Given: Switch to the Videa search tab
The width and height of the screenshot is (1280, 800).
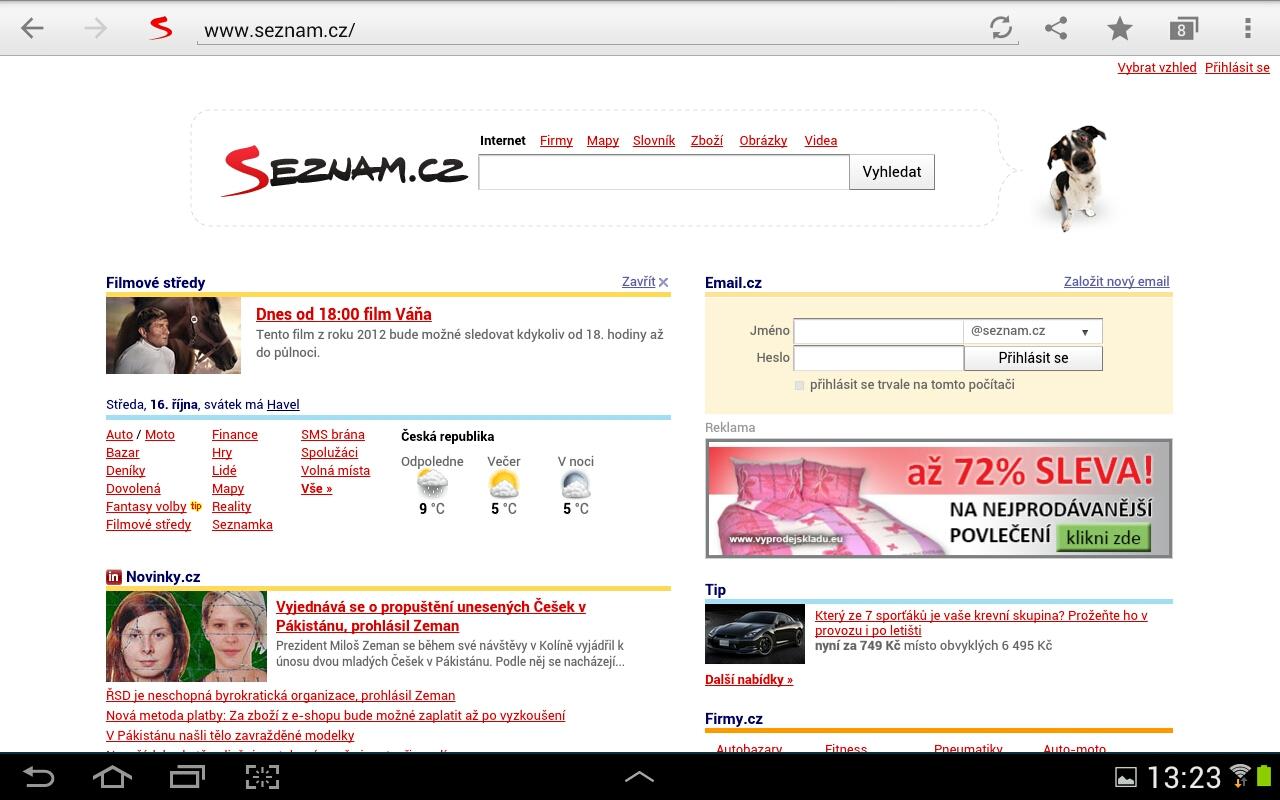Looking at the screenshot, I should (821, 141).
